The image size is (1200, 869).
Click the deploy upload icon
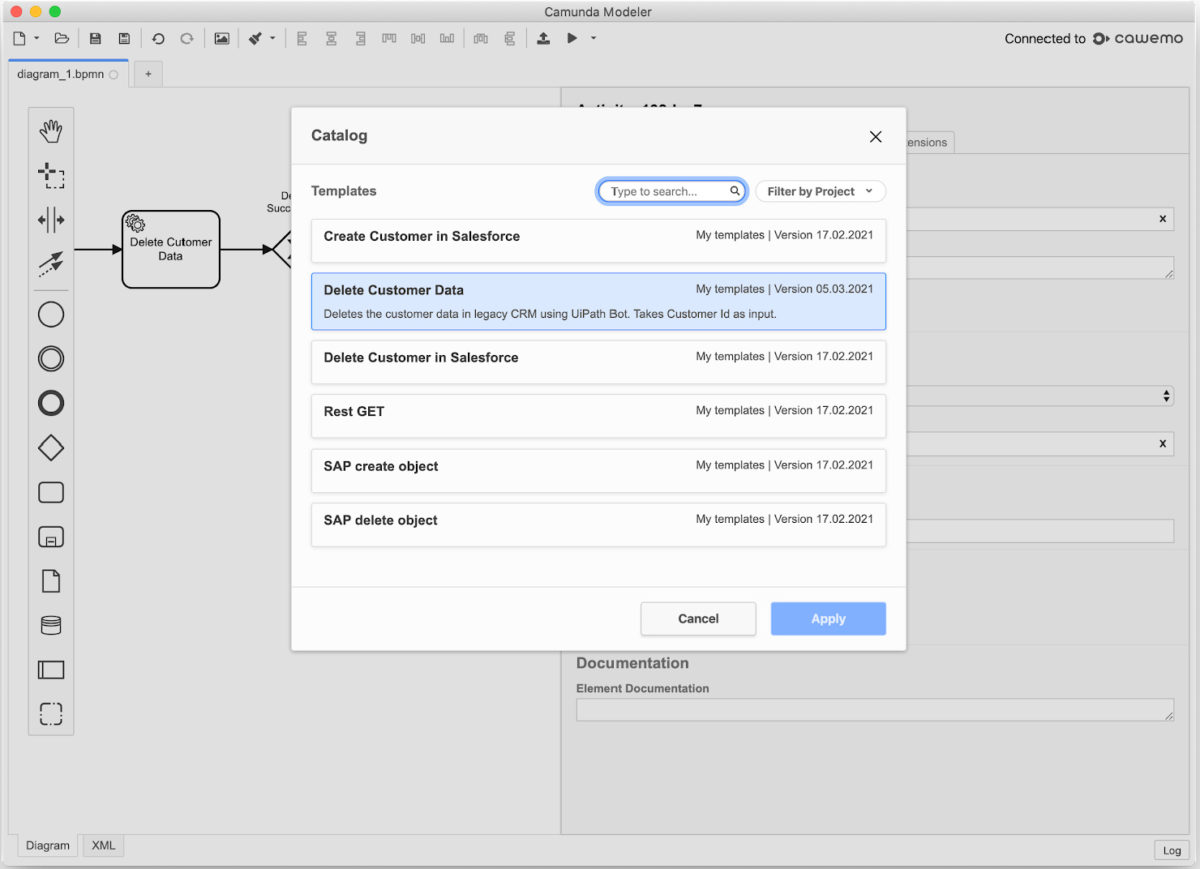543,39
